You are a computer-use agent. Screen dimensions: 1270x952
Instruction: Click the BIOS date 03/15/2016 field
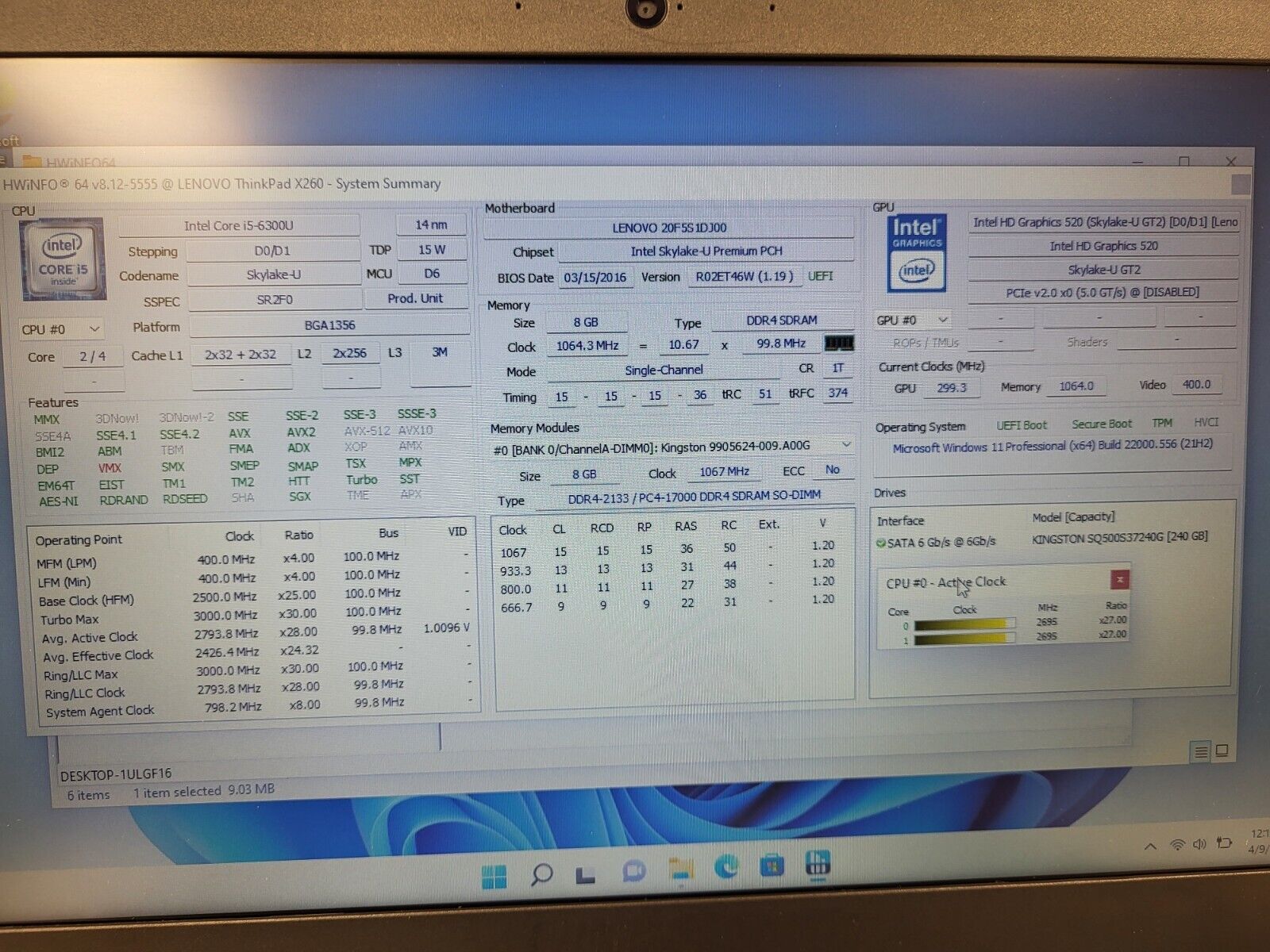[595, 278]
